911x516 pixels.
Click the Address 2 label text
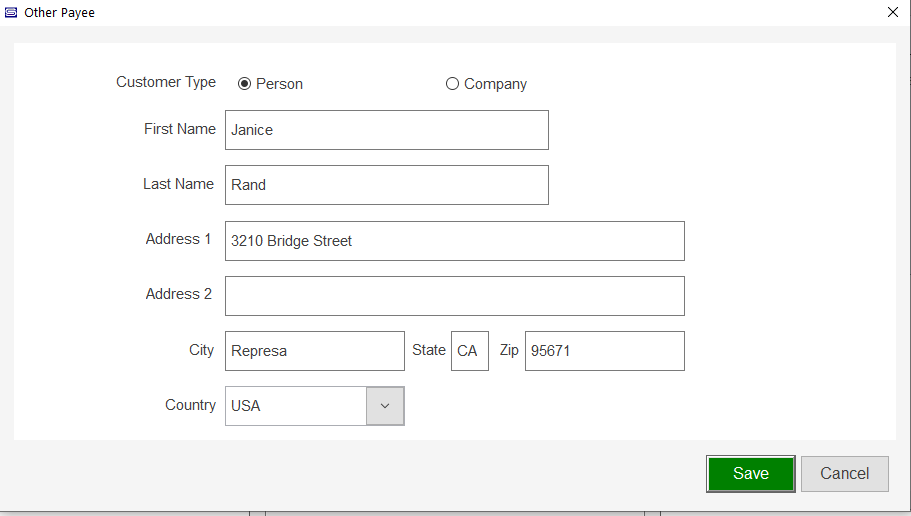pyautogui.click(x=178, y=294)
